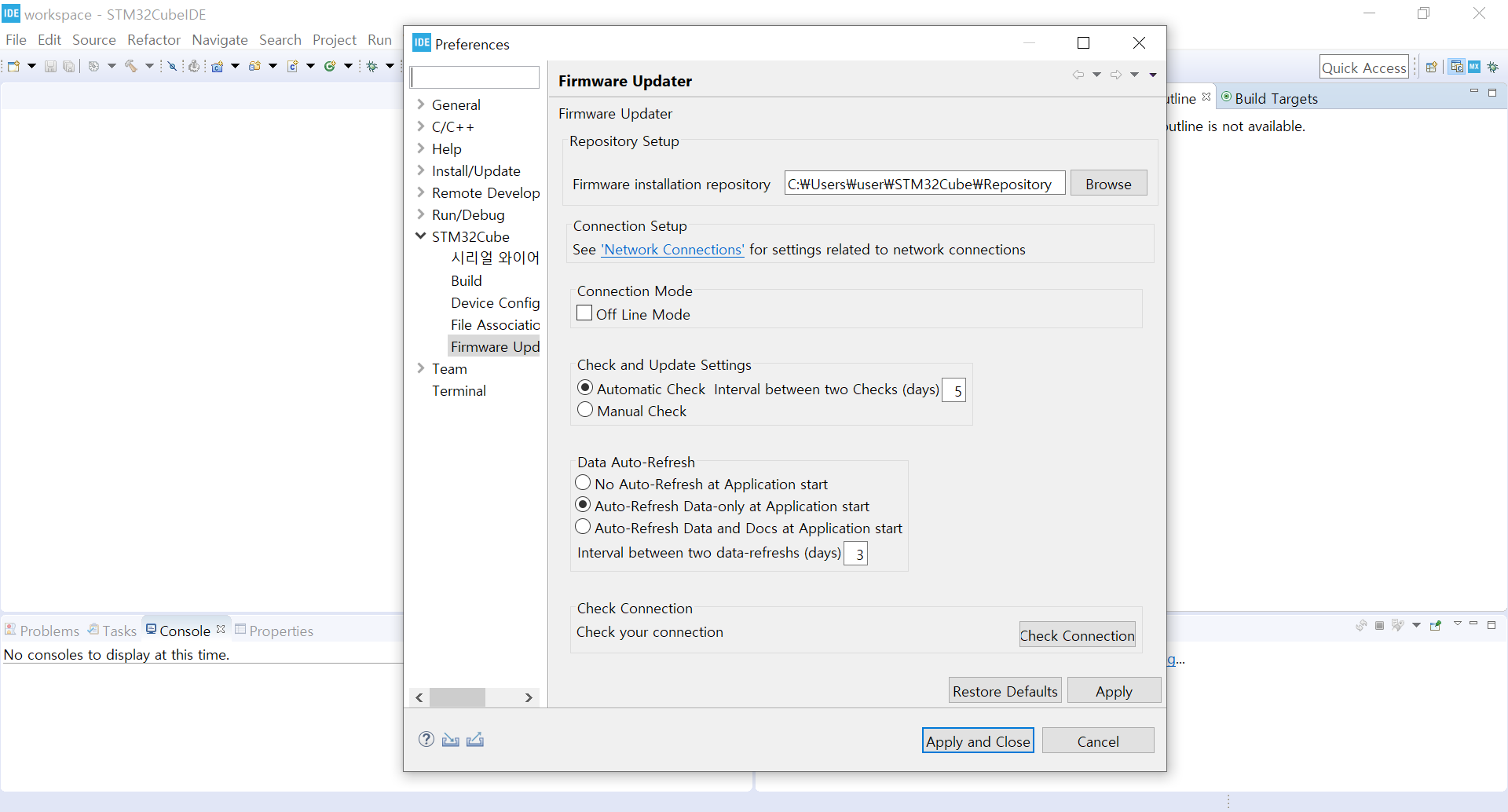Viewport: 1508px width, 812px height.
Task: Select No Auto-Refresh at Application start
Action: click(583, 483)
